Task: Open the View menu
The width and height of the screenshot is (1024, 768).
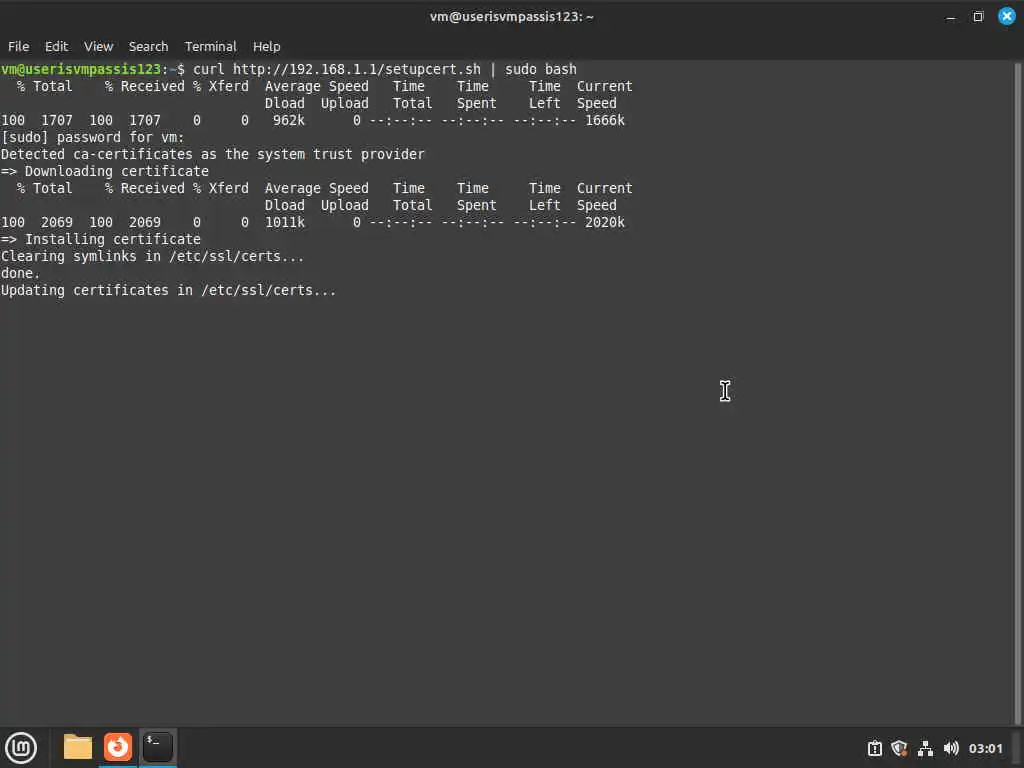Action: coord(98,46)
